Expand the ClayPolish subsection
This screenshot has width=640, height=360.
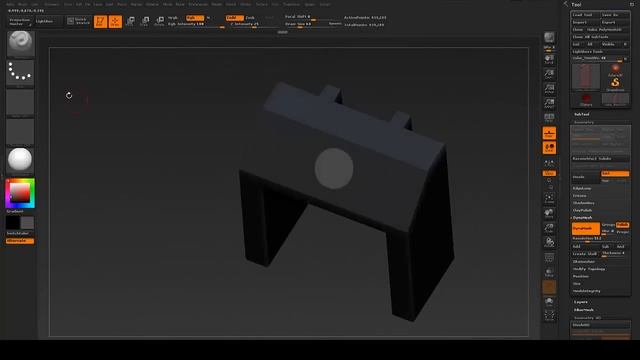(582, 210)
